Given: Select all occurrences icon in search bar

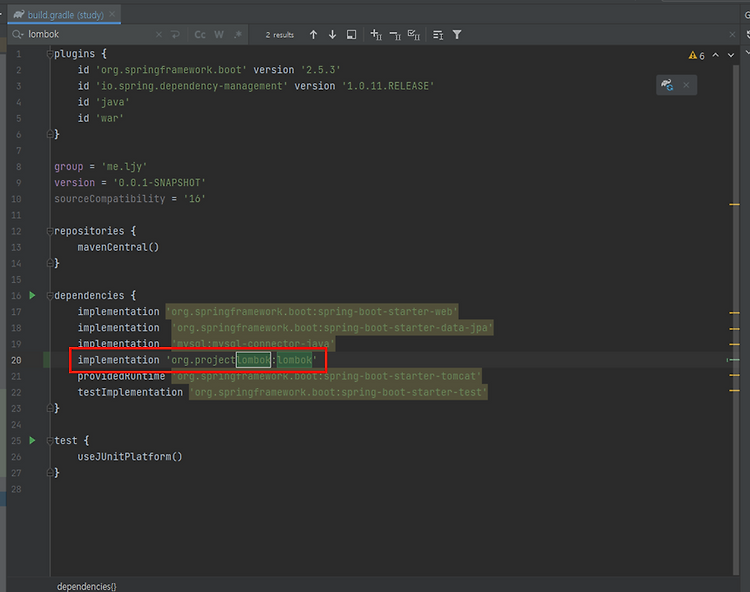Looking at the screenshot, I should (x=414, y=35).
